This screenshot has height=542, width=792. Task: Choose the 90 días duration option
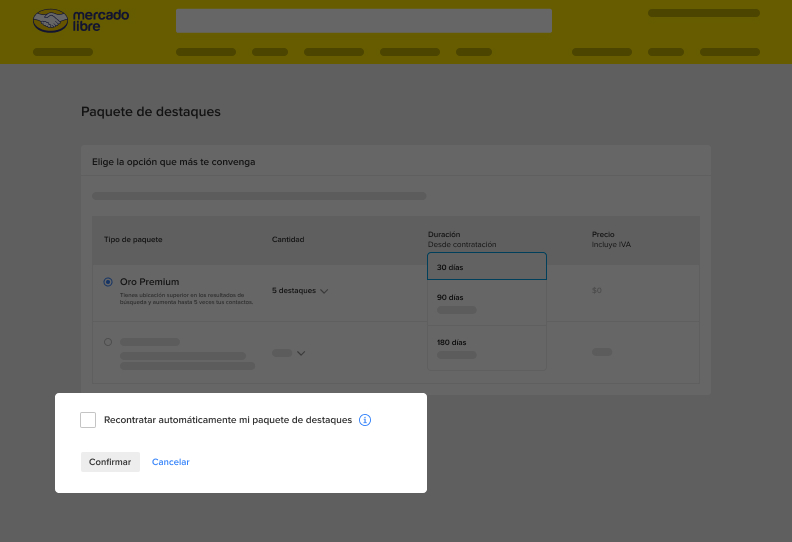[x=487, y=303]
